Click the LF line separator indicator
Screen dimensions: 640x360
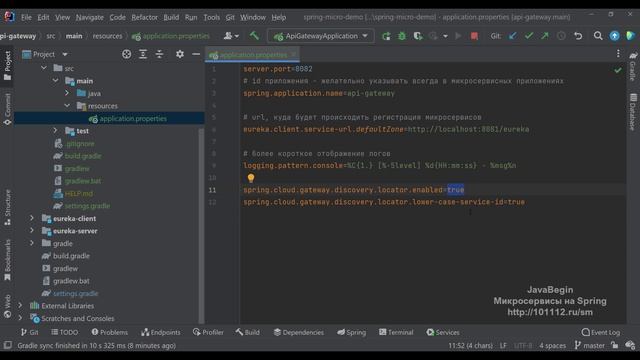click(x=503, y=345)
